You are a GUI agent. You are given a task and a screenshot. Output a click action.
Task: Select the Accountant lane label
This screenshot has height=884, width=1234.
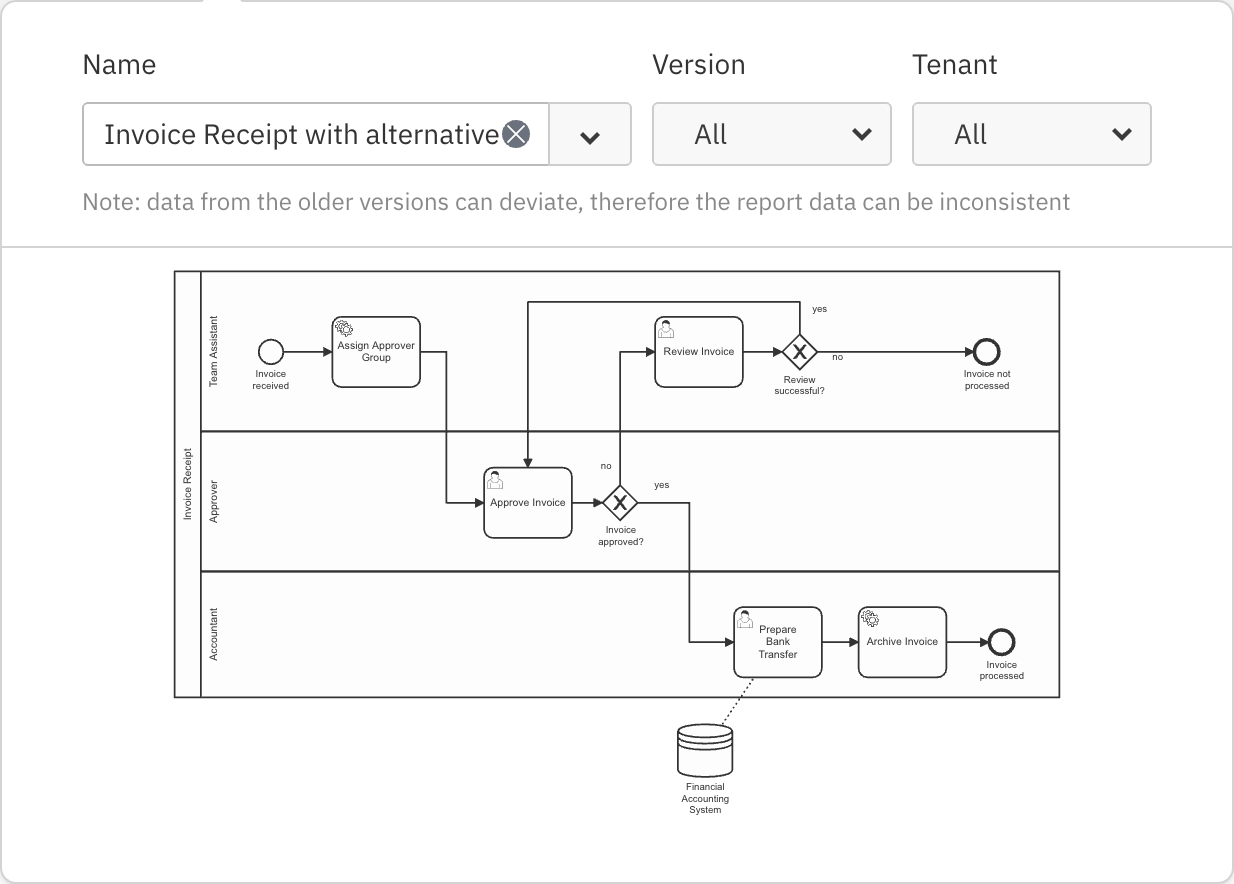[x=213, y=634]
